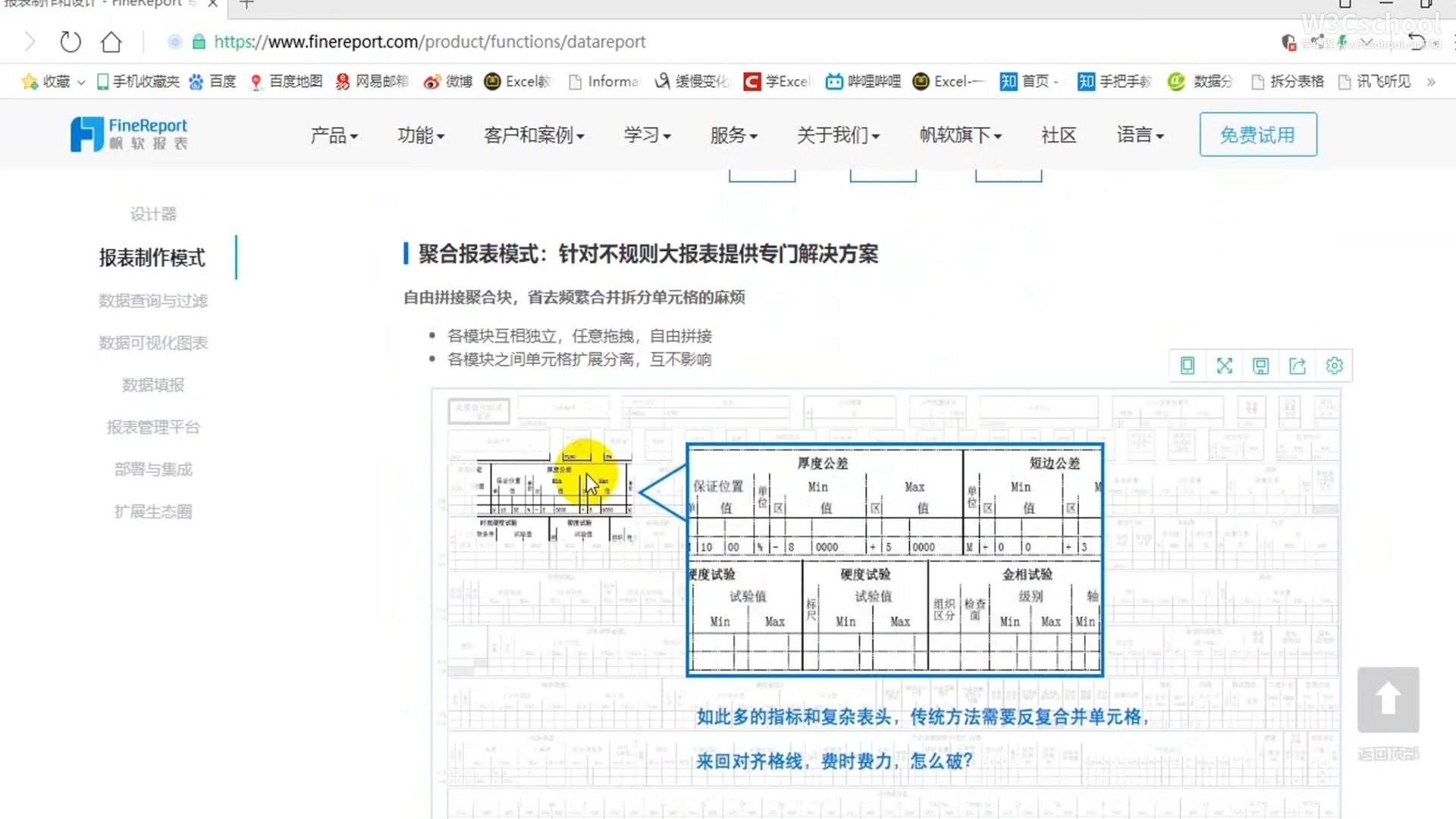This screenshot has height=819, width=1456.
Task: Expand the 学习 menu
Action: pyautogui.click(x=647, y=135)
